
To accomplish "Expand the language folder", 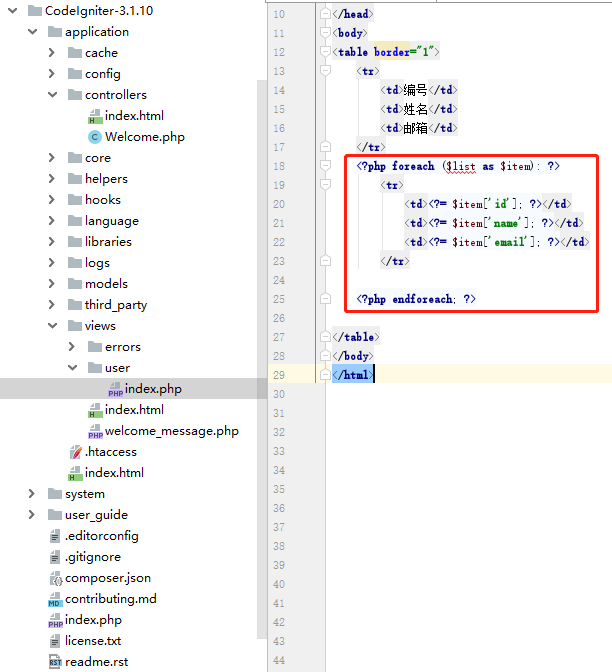I will [x=52, y=220].
